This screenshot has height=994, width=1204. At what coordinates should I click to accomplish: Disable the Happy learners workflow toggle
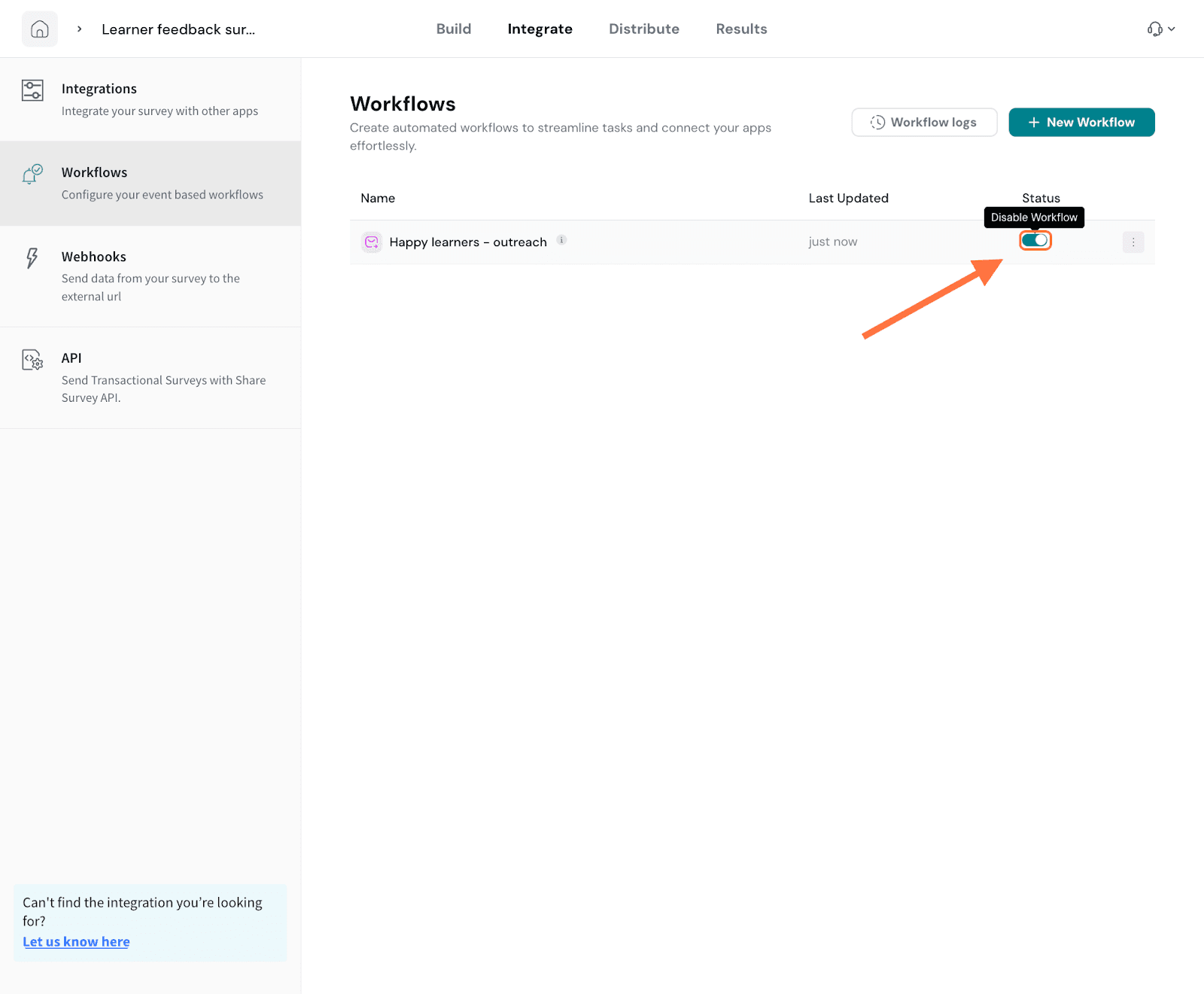pos(1035,241)
